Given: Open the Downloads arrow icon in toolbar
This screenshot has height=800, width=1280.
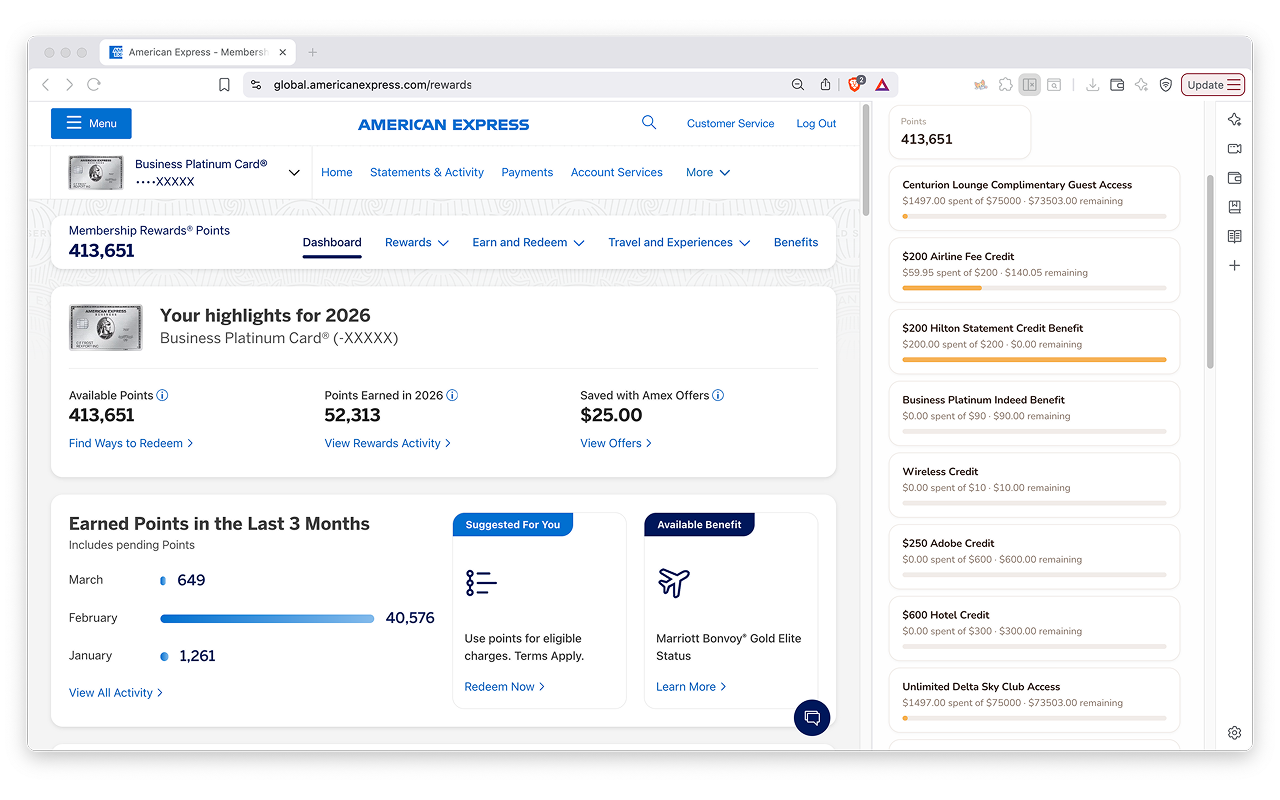Looking at the screenshot, I should tap(1092, 85).
